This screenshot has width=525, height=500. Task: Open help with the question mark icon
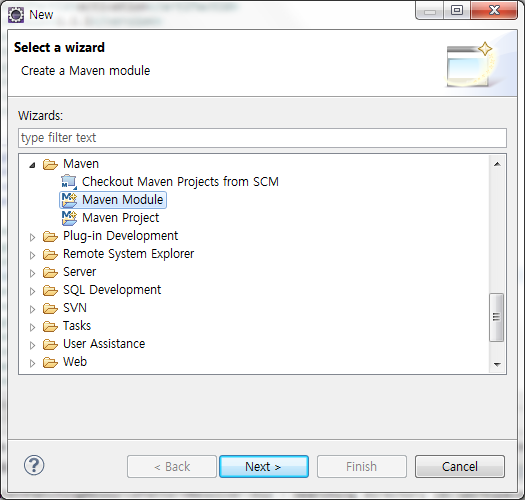click(34, 466)
